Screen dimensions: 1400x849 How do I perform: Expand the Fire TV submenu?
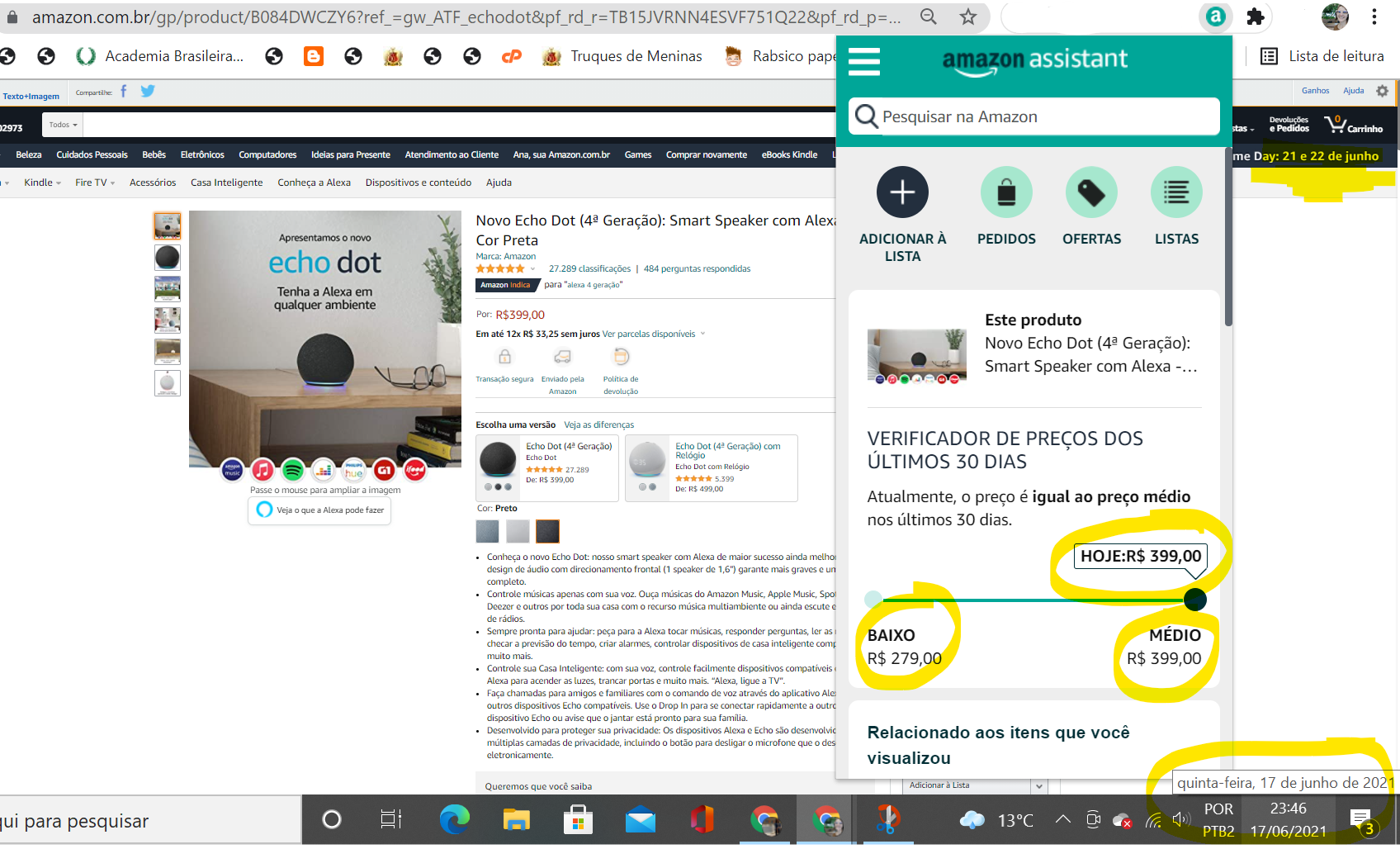[95, 183]
